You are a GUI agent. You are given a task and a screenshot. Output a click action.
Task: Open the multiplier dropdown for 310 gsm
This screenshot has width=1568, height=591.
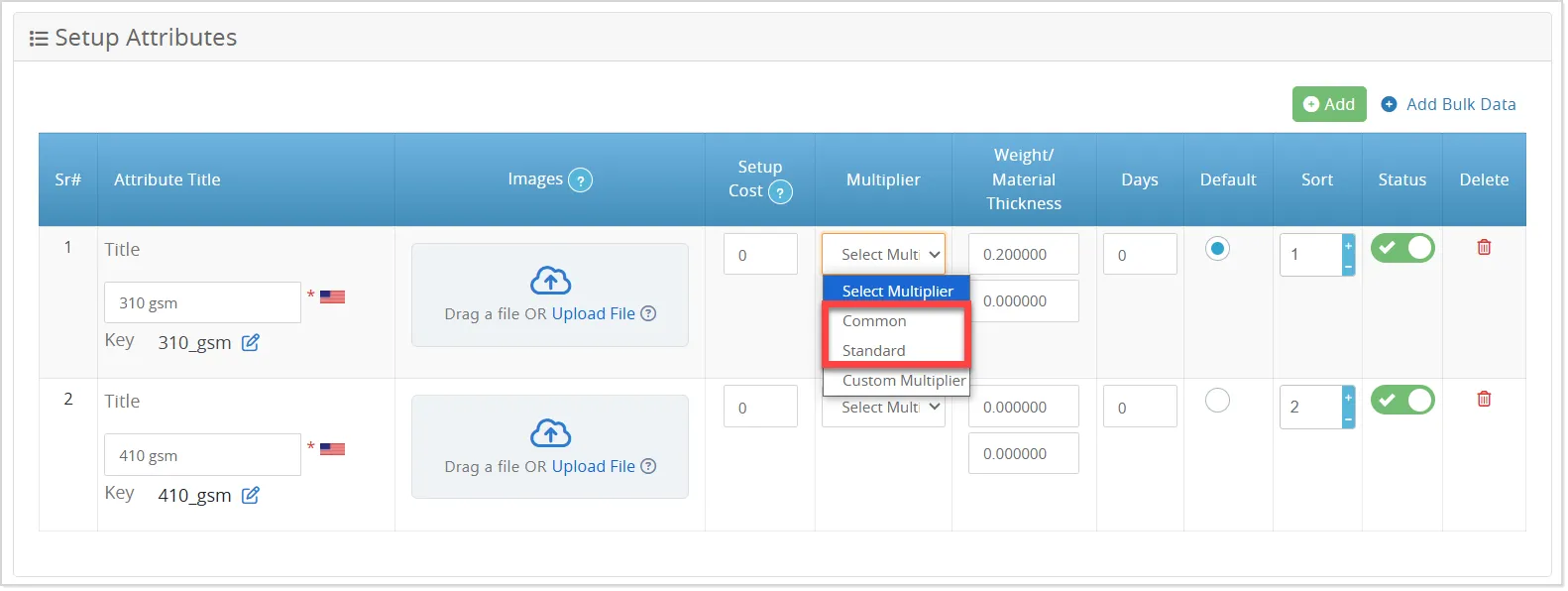(883, 254)
